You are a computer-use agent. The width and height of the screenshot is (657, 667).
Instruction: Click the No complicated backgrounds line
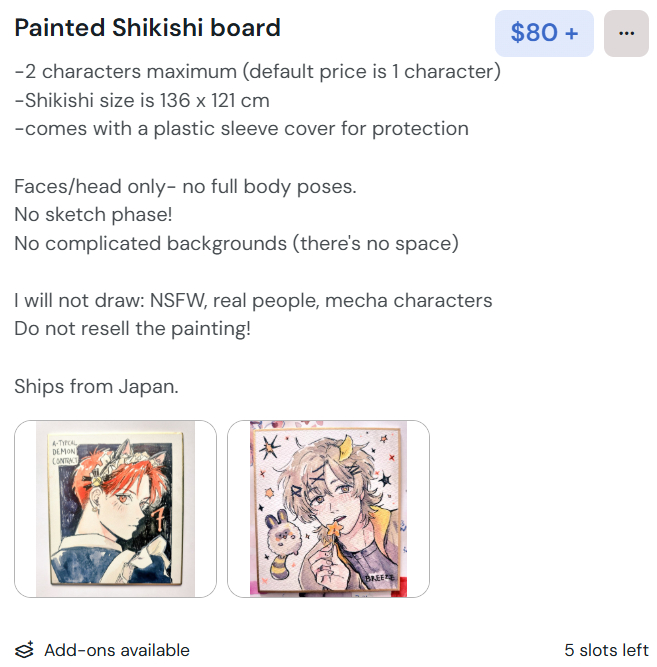[236, 243]
